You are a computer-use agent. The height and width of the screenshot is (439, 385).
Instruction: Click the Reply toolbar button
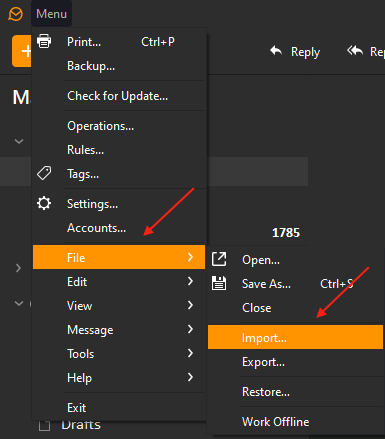(x=295, y=52)
